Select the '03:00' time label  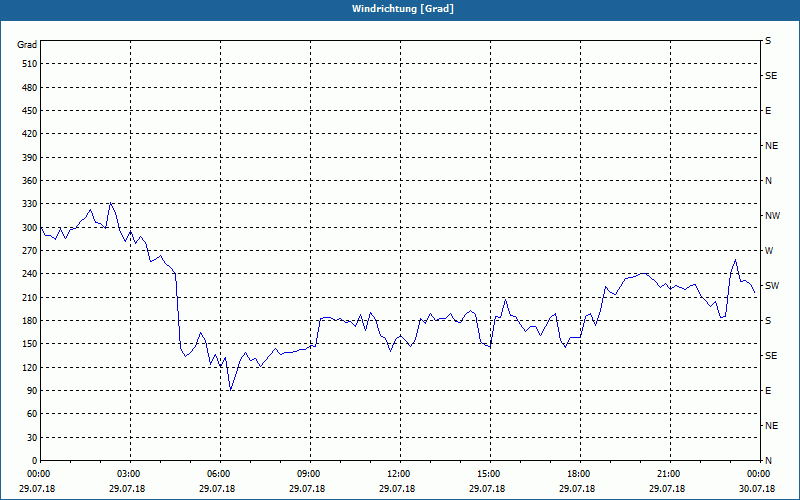(127, 474)
